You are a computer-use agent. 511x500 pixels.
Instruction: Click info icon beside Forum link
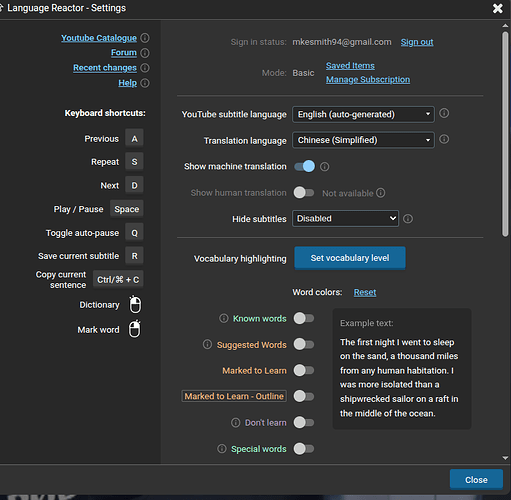click(145, 53)
